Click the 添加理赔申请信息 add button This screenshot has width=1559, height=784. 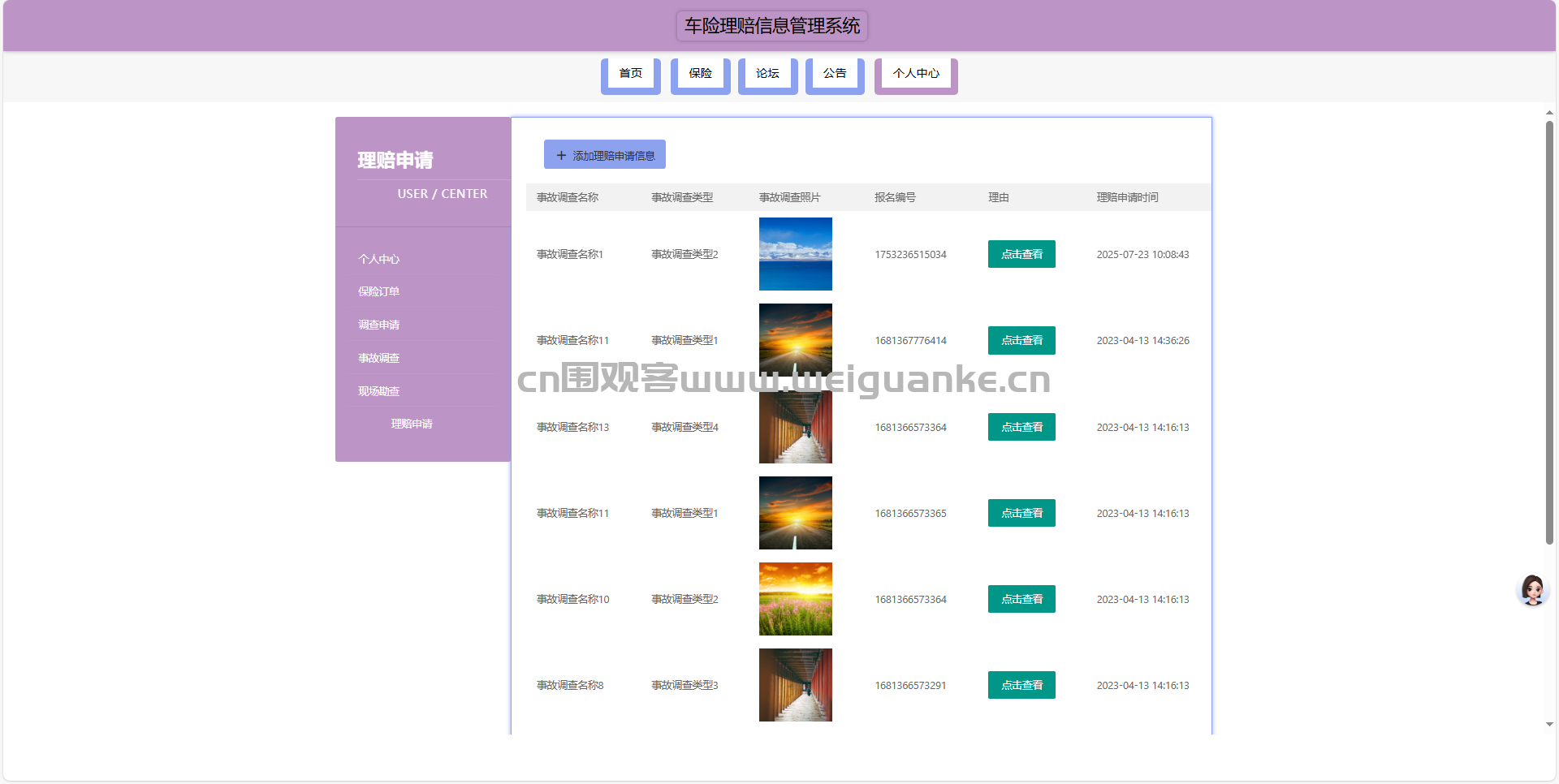(605, 155)
